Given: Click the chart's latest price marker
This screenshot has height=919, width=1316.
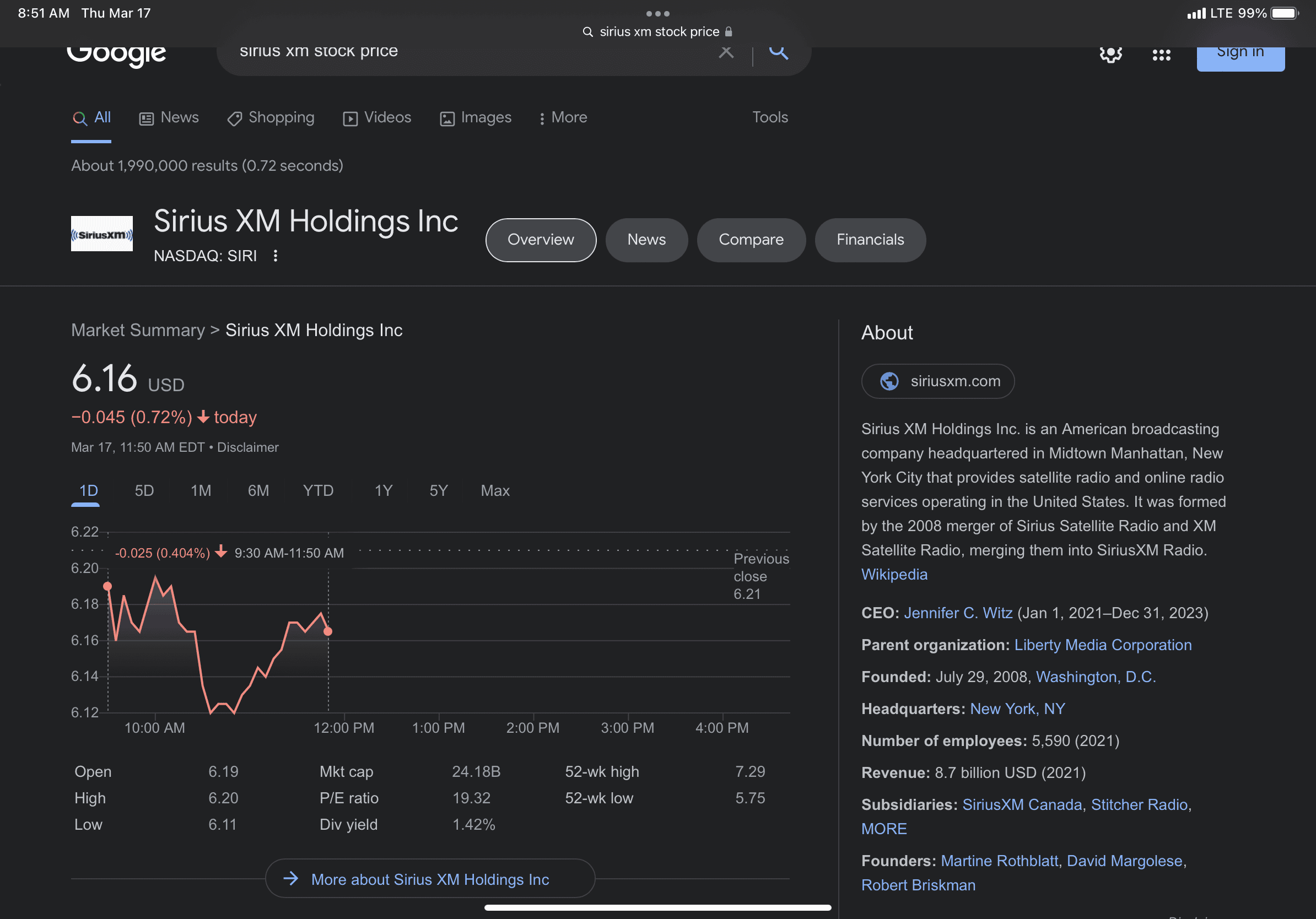Looking at the screenshot, I should 328,631.
